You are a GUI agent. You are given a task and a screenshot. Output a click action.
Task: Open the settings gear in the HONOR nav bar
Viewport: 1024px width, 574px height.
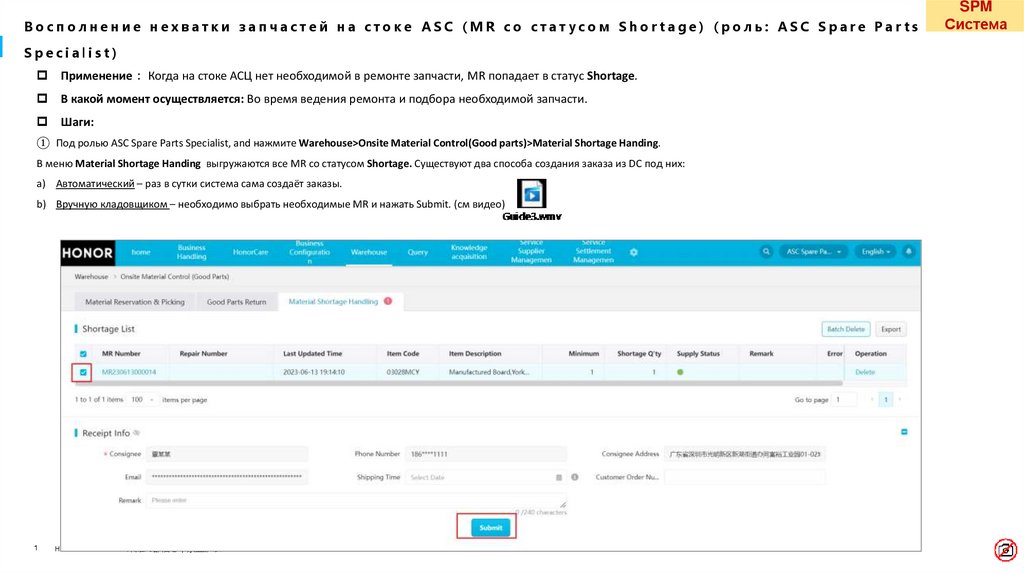(x=633, y=252)
